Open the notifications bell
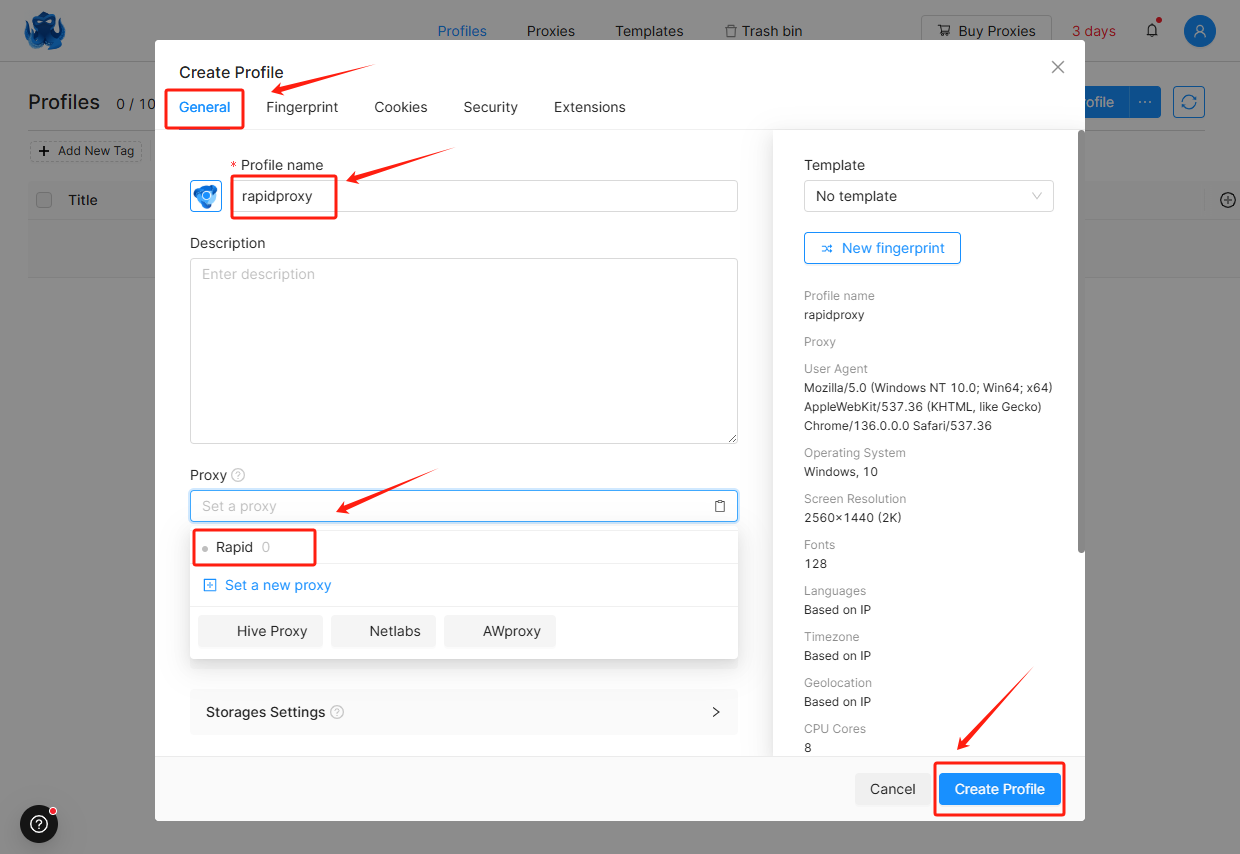This screenshot has width=1240, height=854. 1152,30
